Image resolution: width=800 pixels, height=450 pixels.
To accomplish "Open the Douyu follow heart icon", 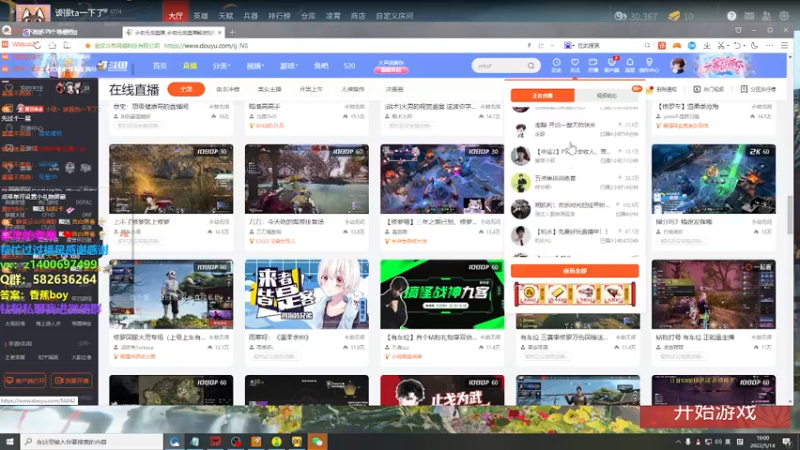I will [x=574, y=65].
